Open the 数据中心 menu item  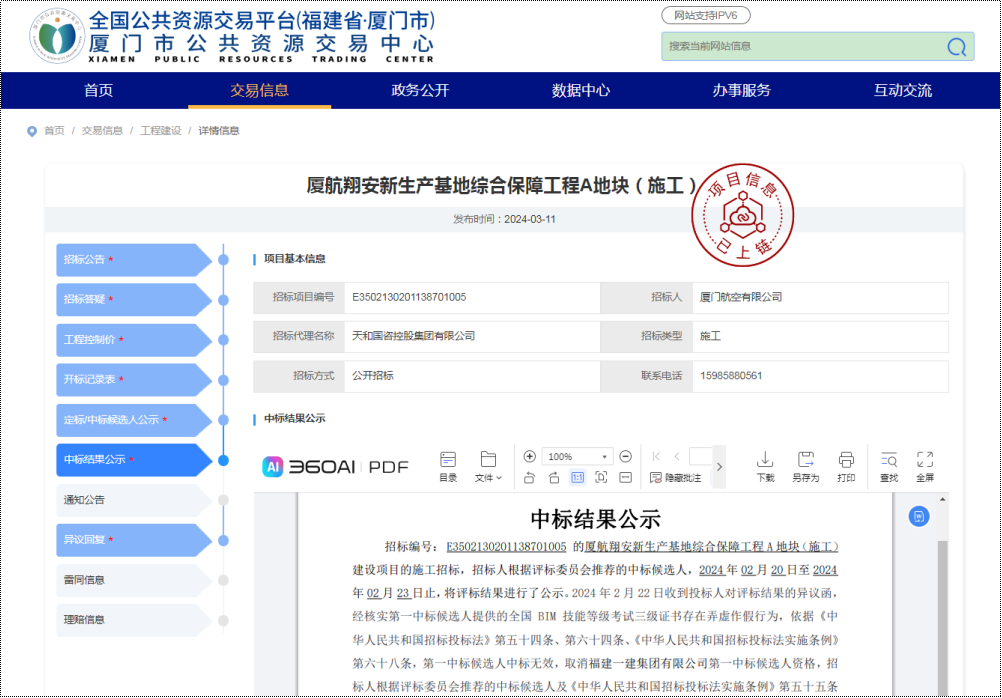(x=581, y=91)
